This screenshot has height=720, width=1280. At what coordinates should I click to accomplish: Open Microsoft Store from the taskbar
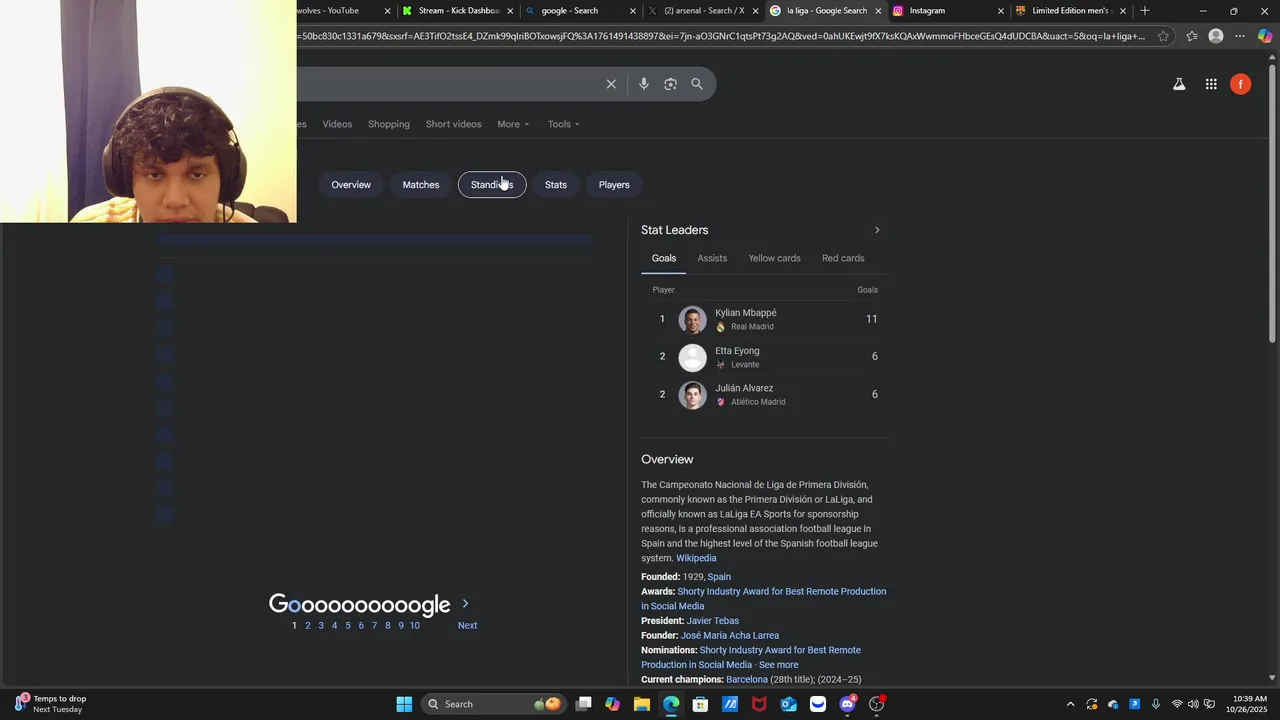click(x=701, y=704)
